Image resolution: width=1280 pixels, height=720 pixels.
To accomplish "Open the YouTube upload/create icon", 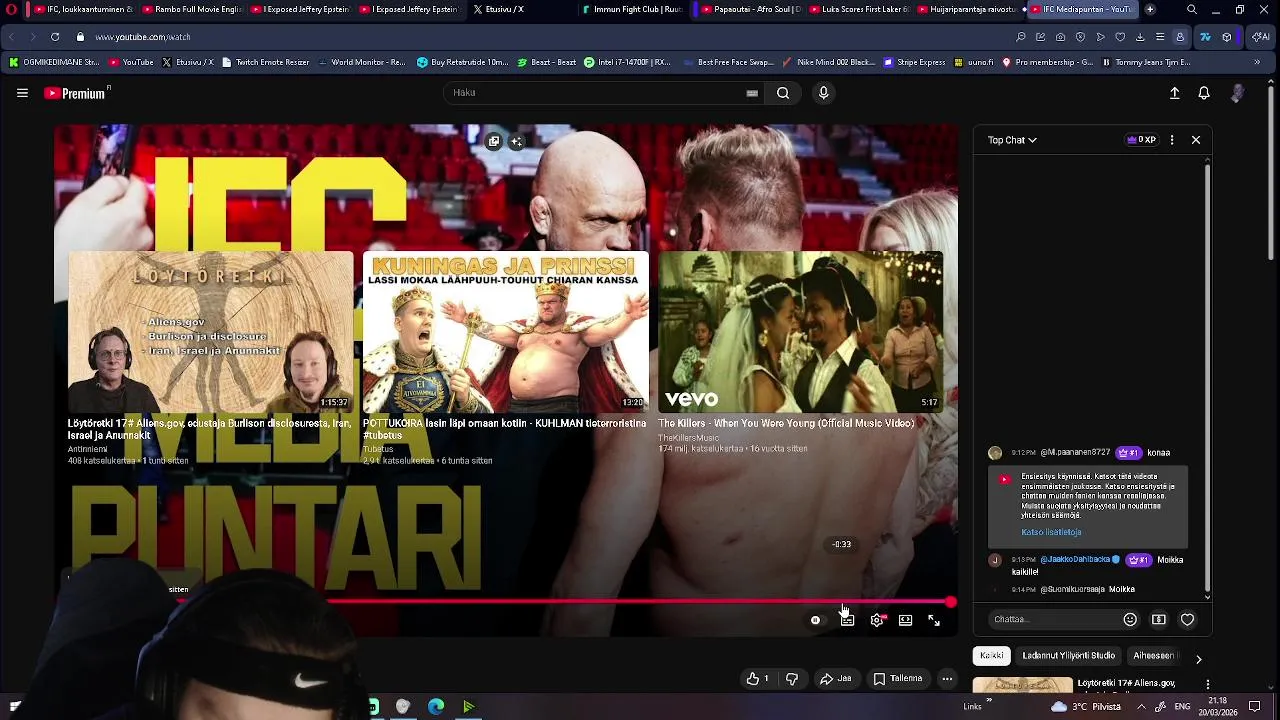I will pos(1175,93).
